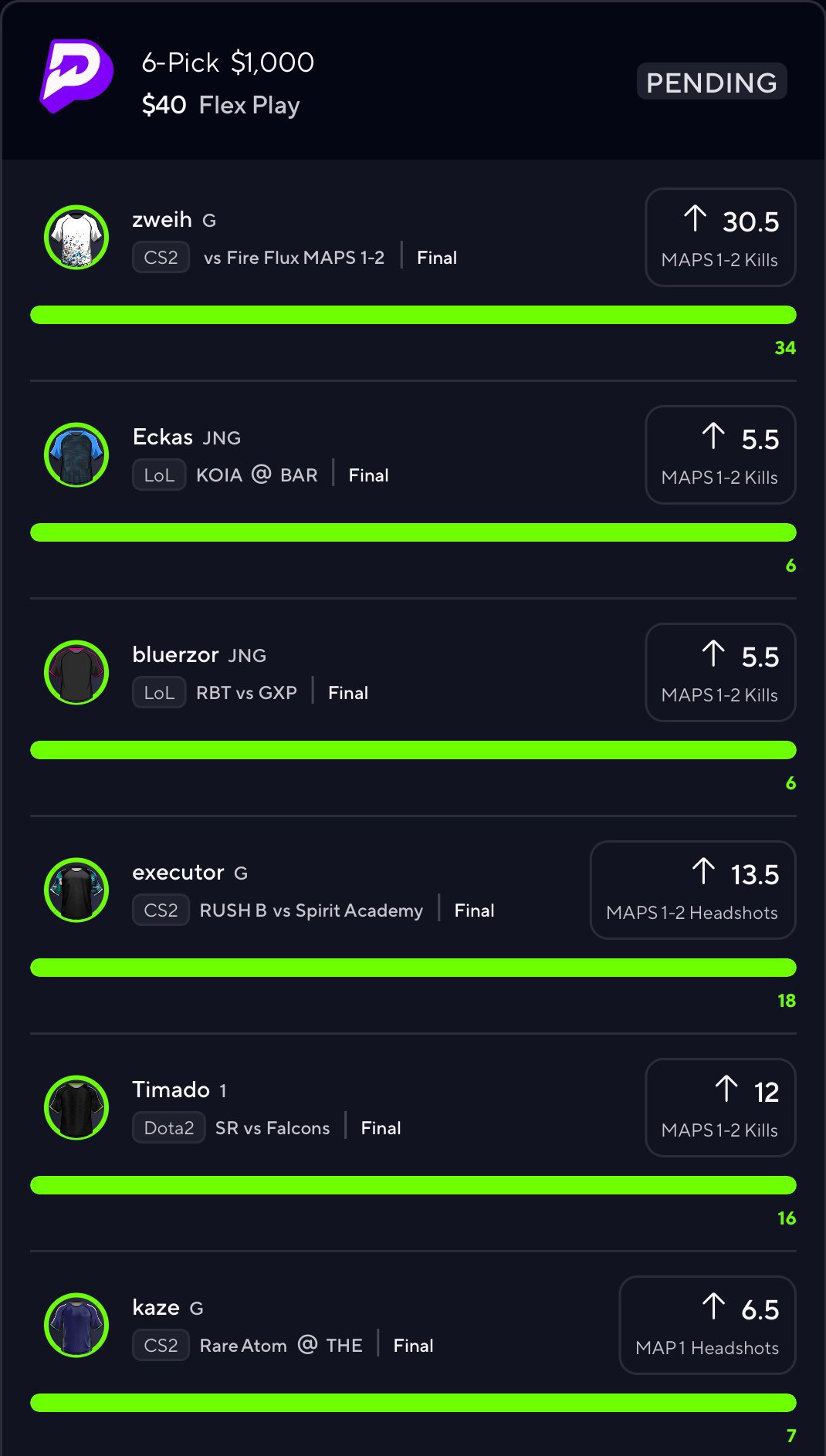Click the LoL tag next to KOIA @ BAR
Image resolution: width=826 pixels, height=1456 pixels.
pos(159,475)
